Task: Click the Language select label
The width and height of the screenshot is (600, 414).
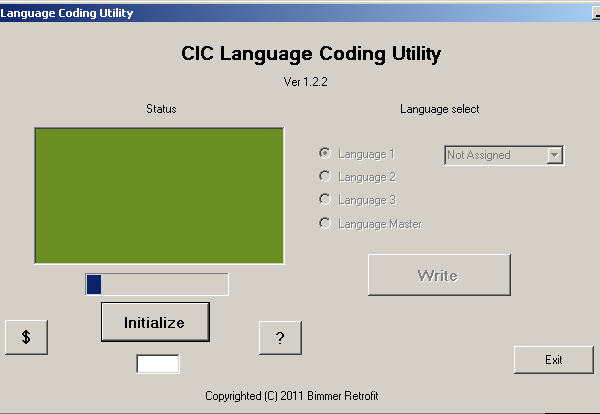Action: coord(440,109)
